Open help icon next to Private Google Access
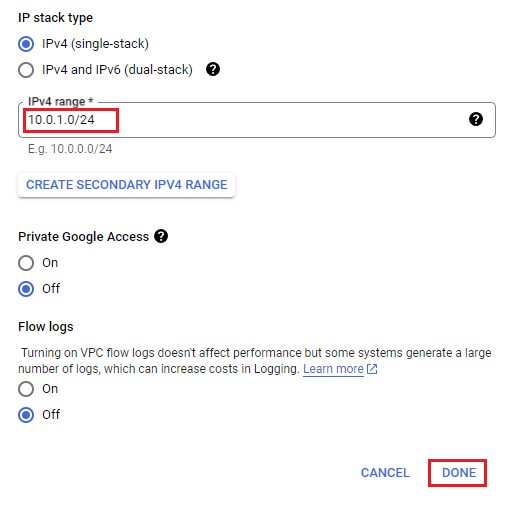Viewport: 525px width, 524px height. coord(161,236)
